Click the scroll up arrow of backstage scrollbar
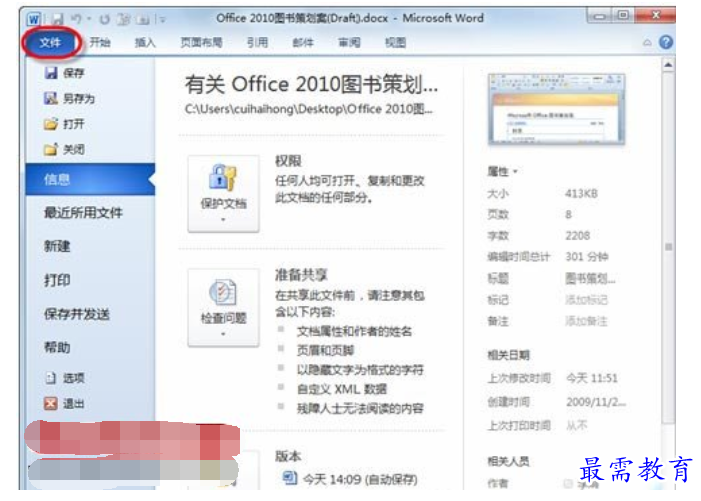The height and width of the screenshot is (501, 701). 668,65
